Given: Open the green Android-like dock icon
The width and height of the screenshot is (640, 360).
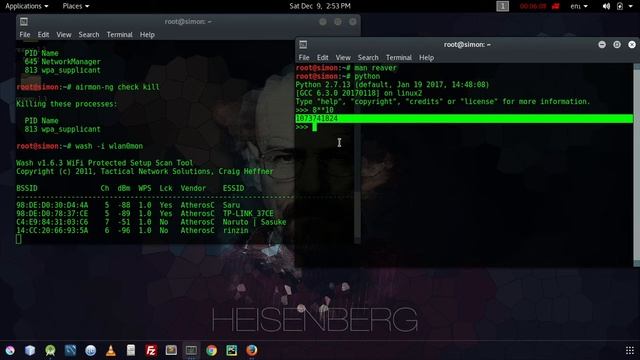Looking at the screenshot, I should pyautogui.click(x=50, y=350).
